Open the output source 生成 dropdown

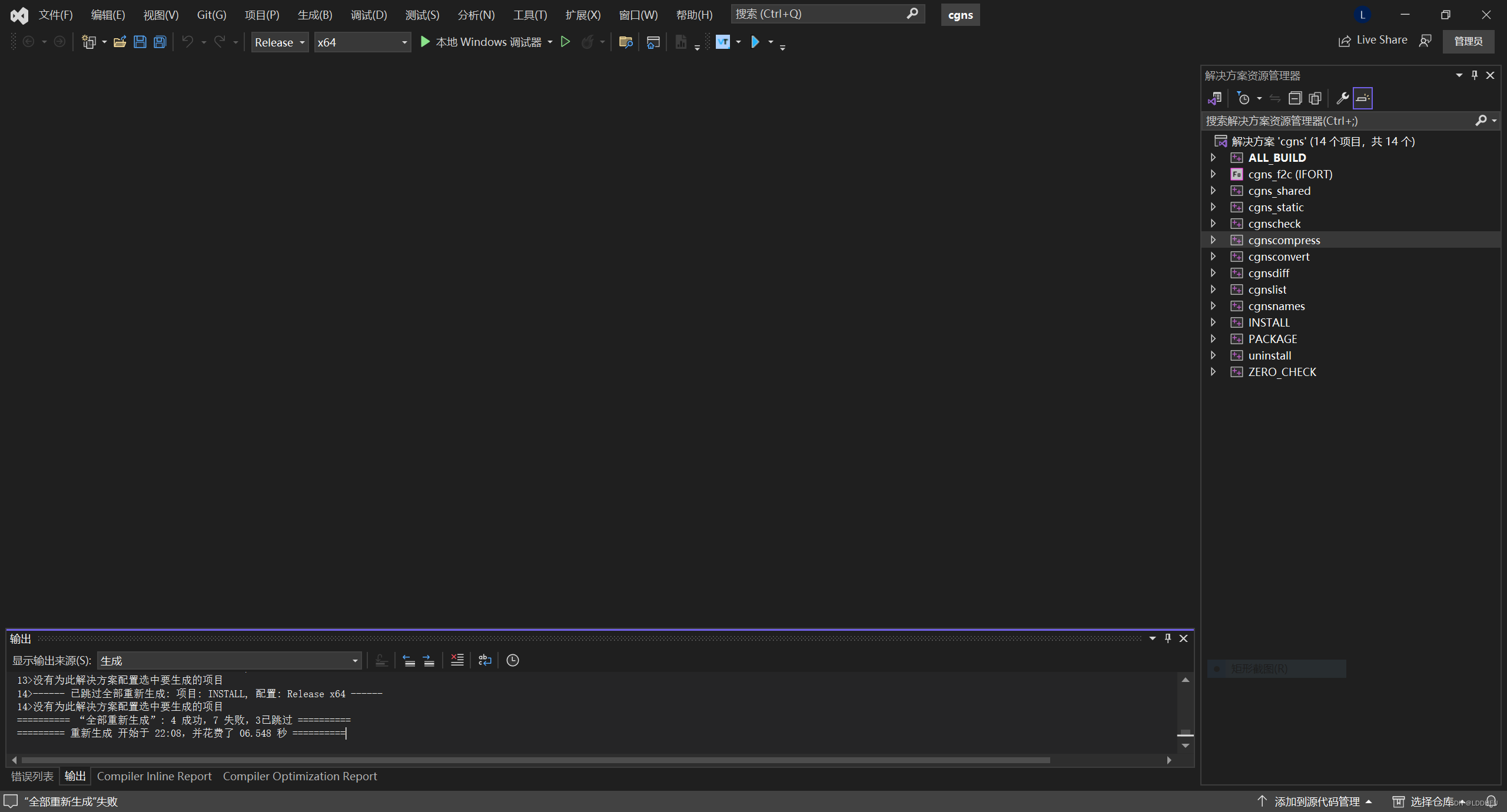[230, 661]
